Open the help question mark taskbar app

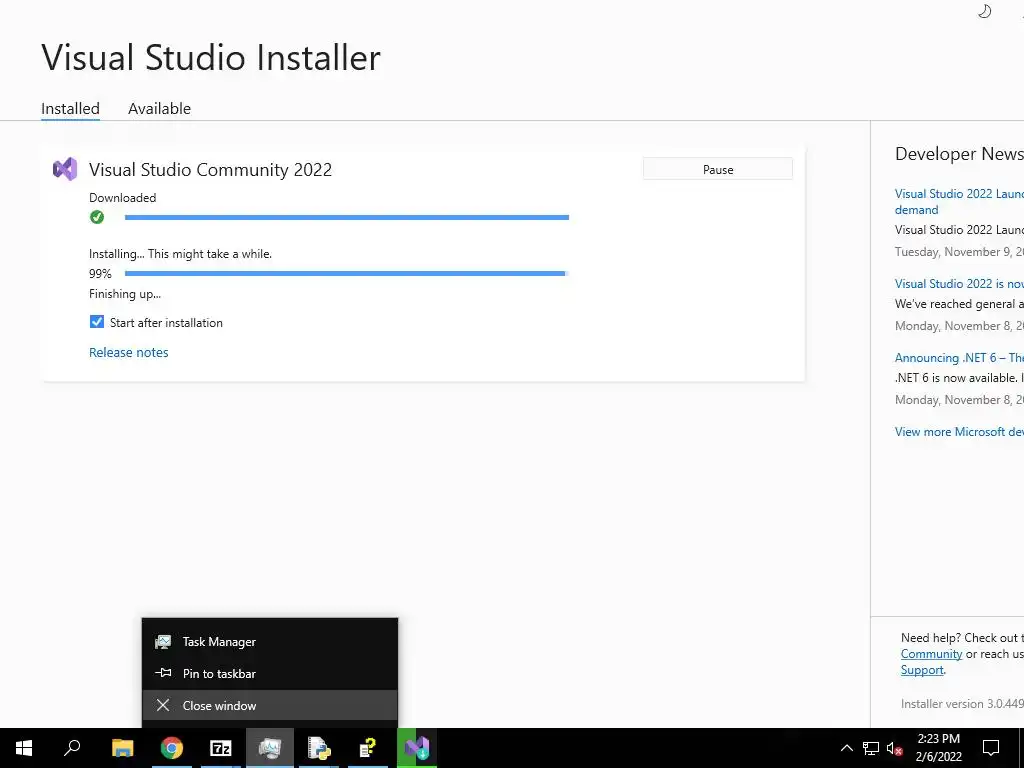pyautogui.click(x=368, y=748)
